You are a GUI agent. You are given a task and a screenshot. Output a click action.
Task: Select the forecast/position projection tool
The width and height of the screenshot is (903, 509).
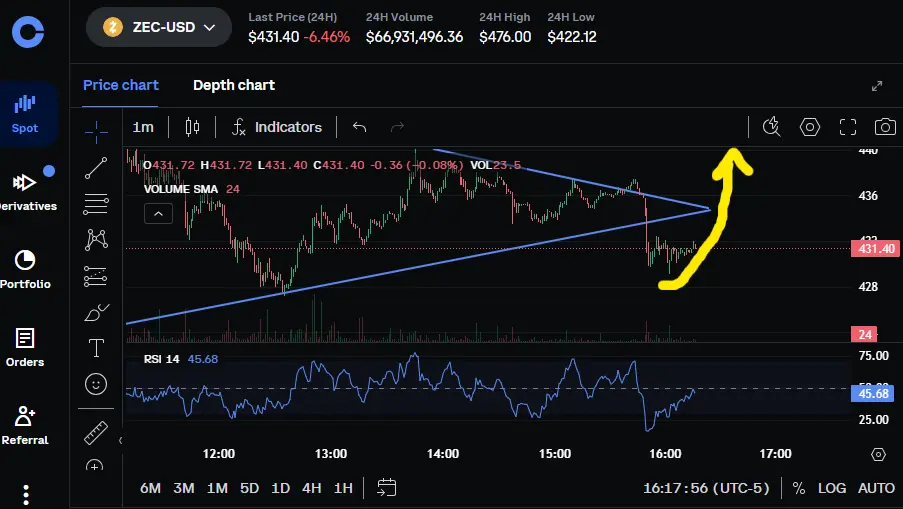coord(96,276)
